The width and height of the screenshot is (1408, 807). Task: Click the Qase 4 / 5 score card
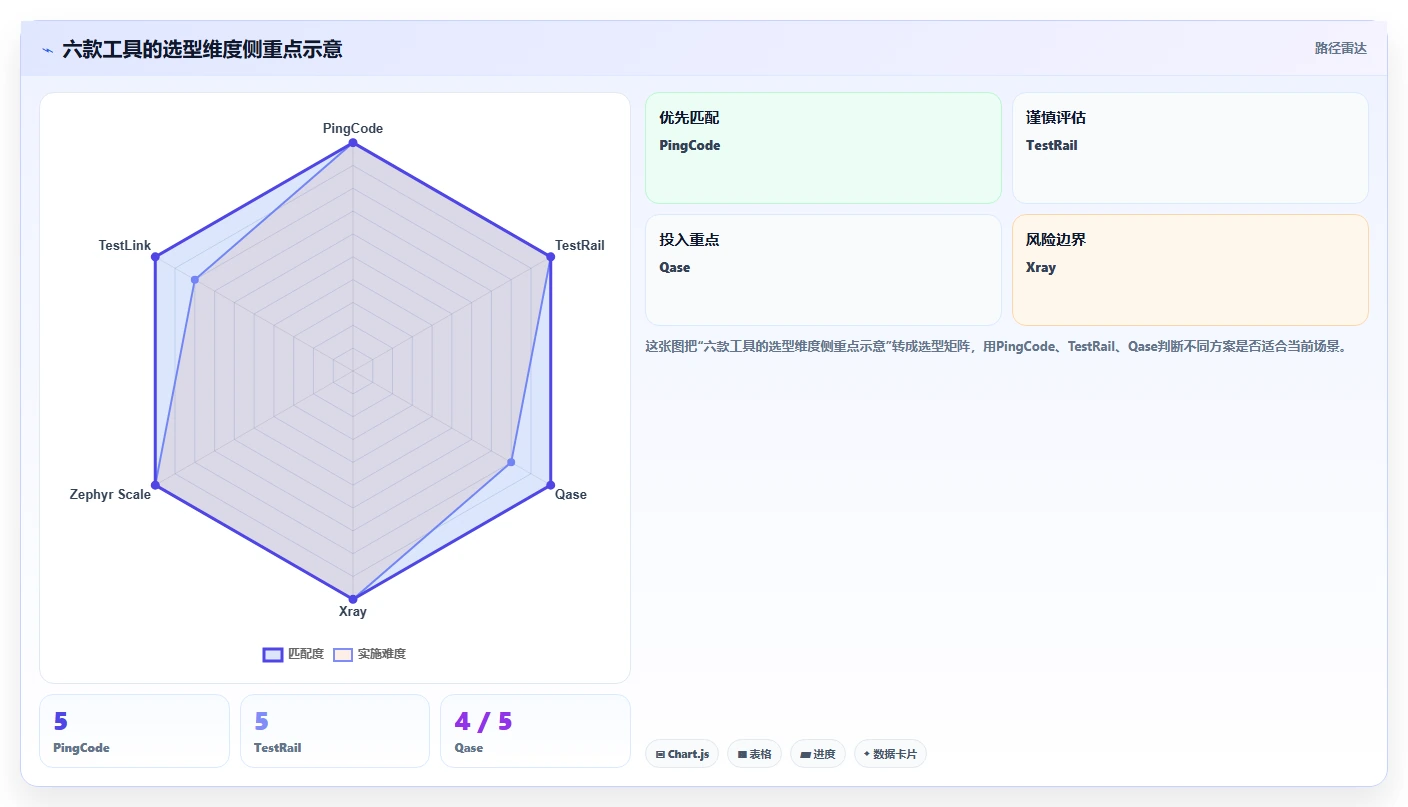tap(535, 731)
